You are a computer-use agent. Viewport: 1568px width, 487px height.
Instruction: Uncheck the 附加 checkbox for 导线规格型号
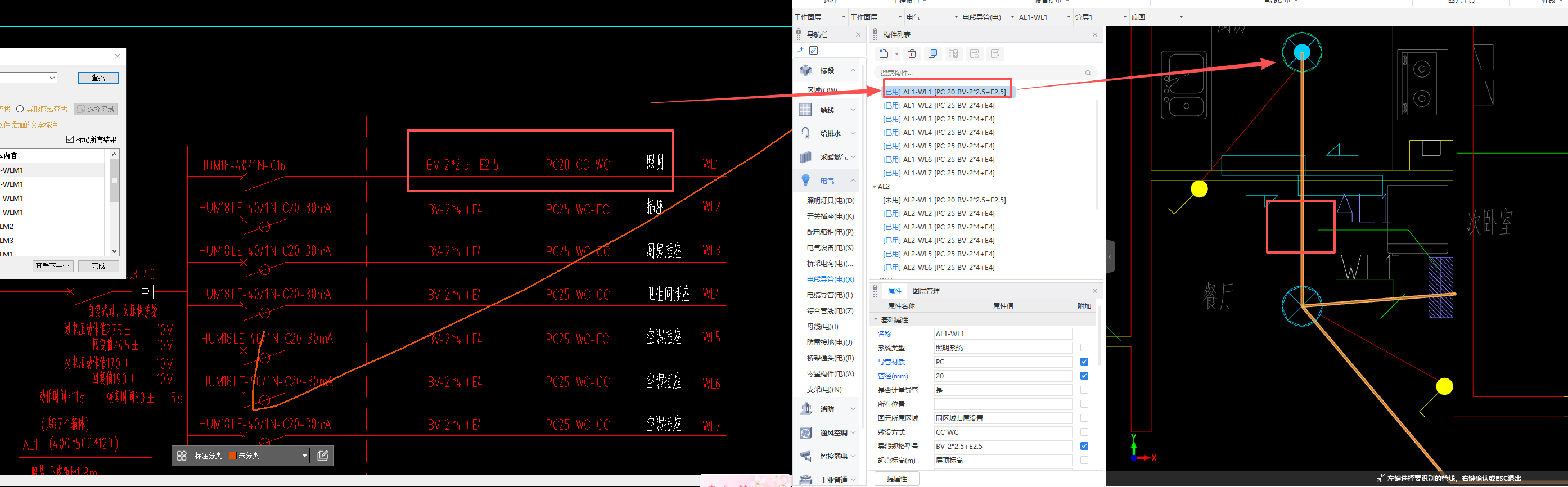coord(1084,446)
